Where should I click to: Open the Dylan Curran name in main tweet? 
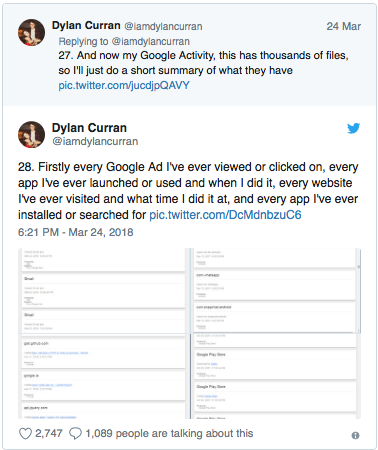pos(89,128)
